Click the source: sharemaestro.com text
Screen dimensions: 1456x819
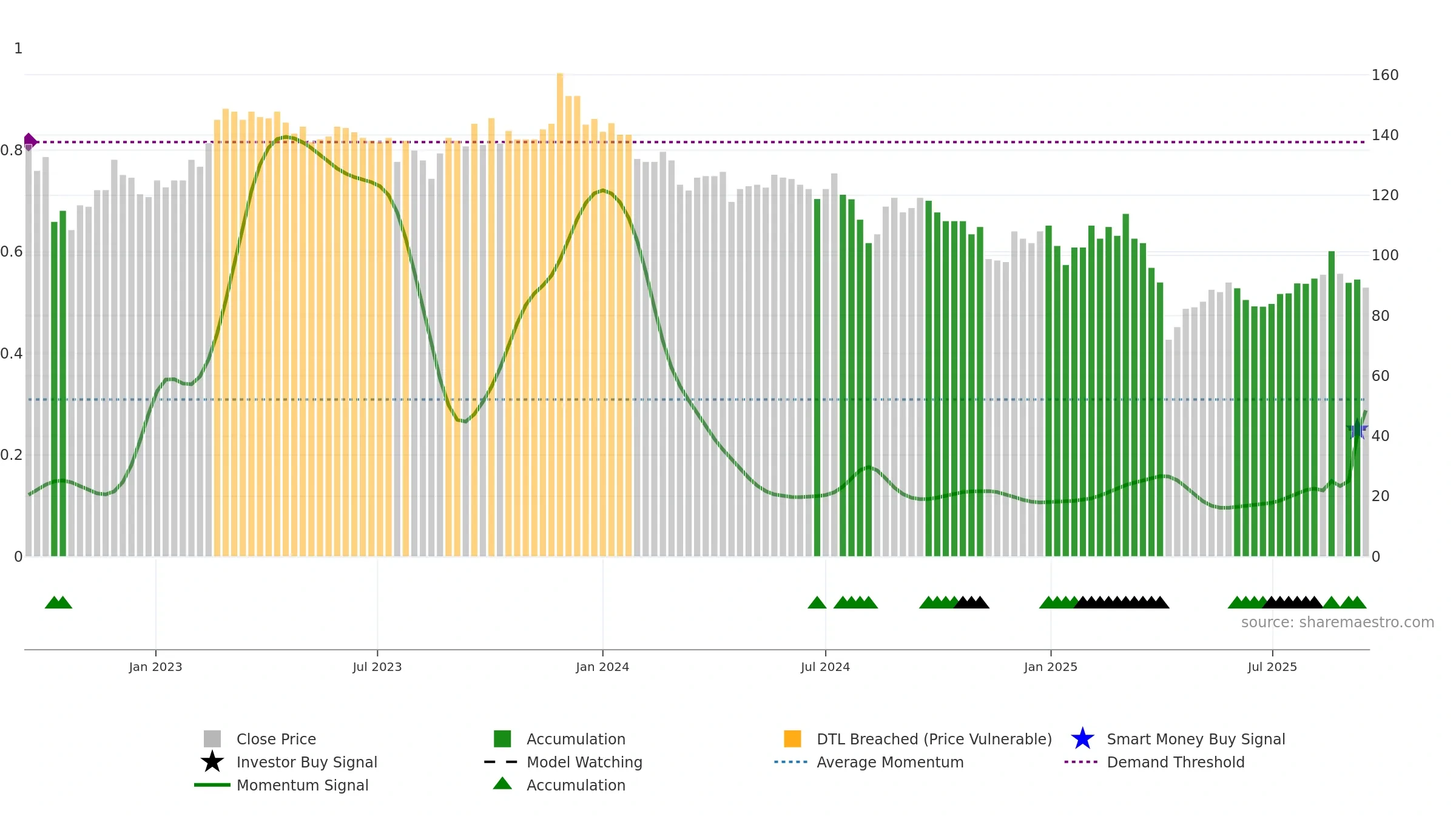pyautogui.click(x=1338, y=622)
